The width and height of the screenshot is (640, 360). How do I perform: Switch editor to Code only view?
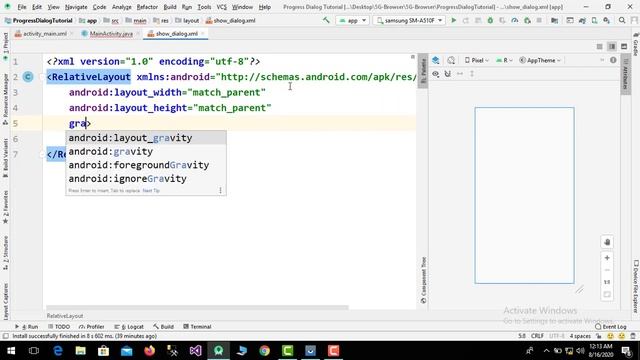[x=600, y=47]
